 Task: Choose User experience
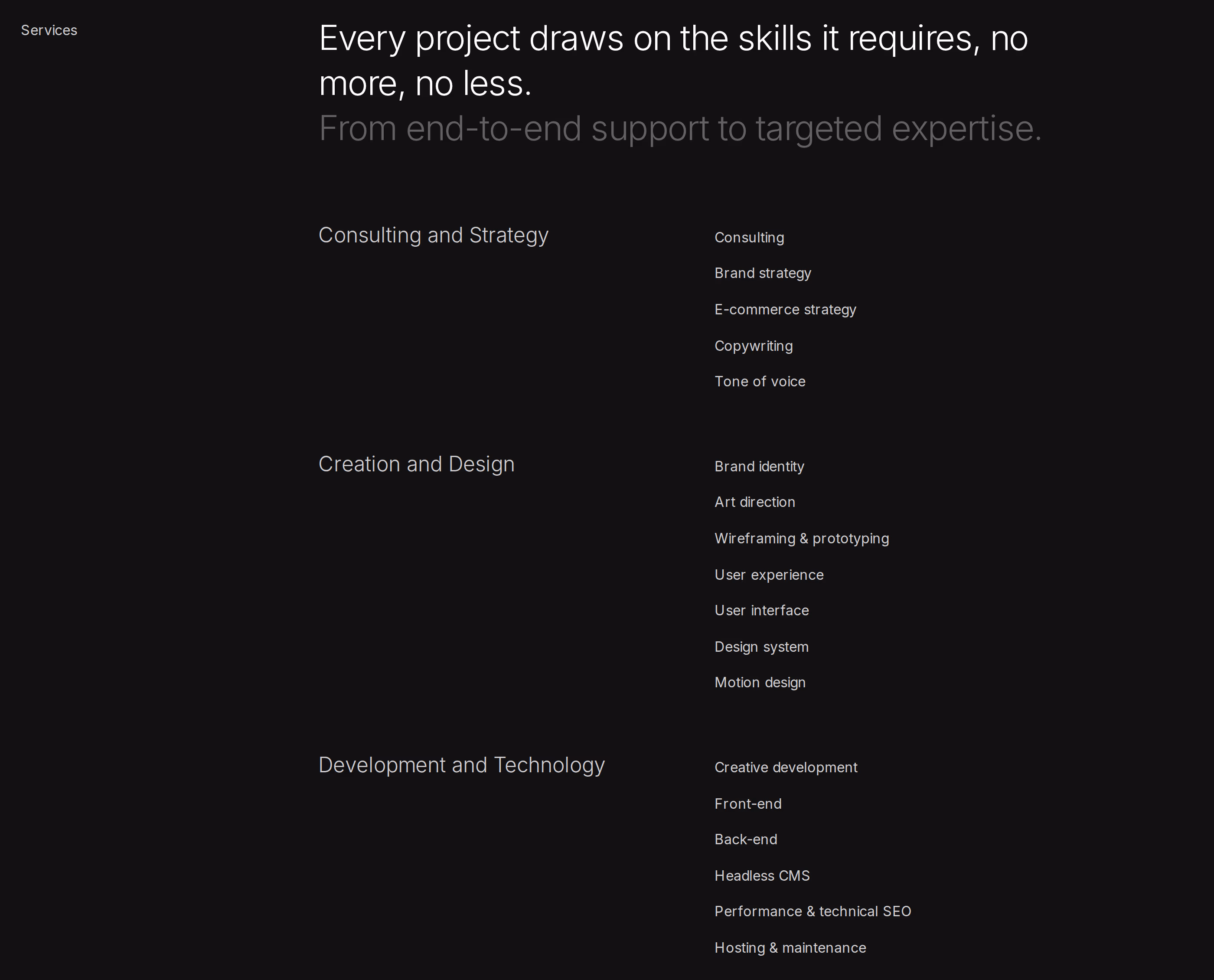[769, 575]
